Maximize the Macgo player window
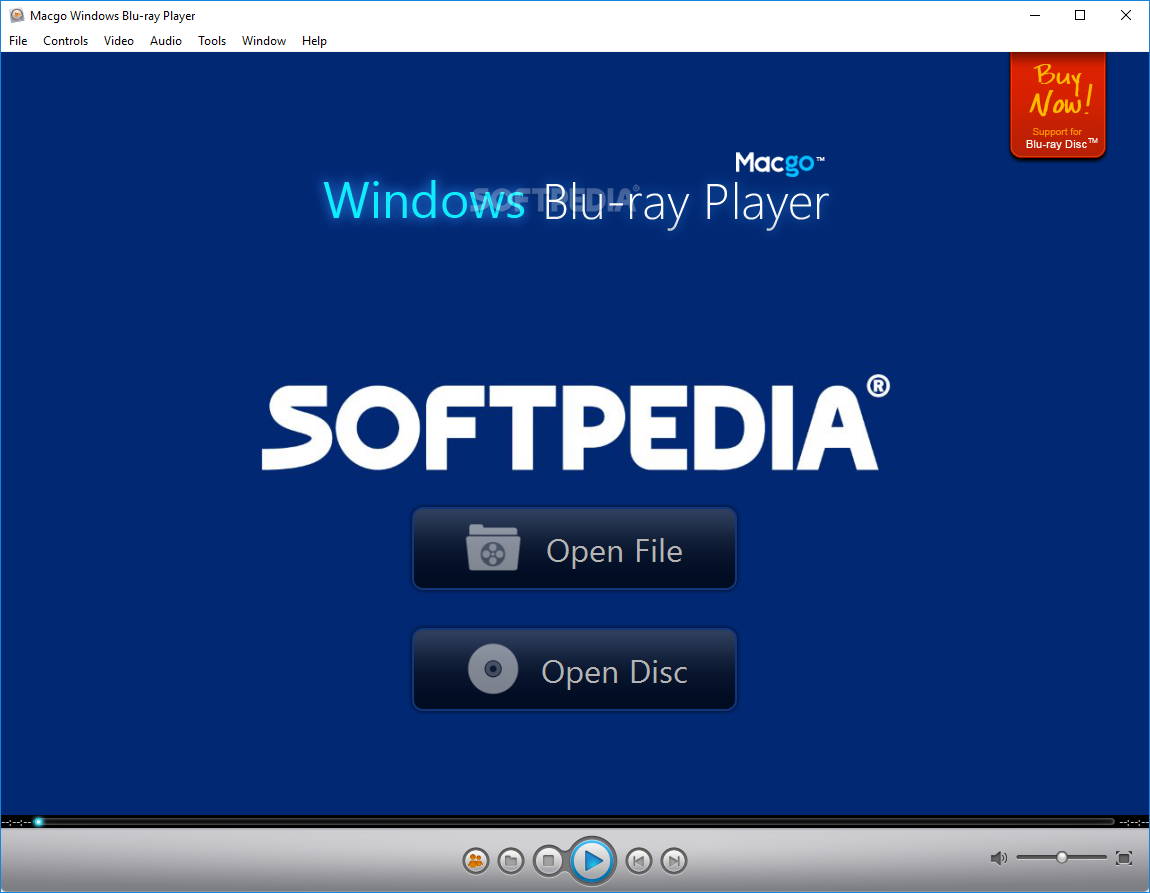The width and height of the screenshot is (1150, 893). 1080,15
